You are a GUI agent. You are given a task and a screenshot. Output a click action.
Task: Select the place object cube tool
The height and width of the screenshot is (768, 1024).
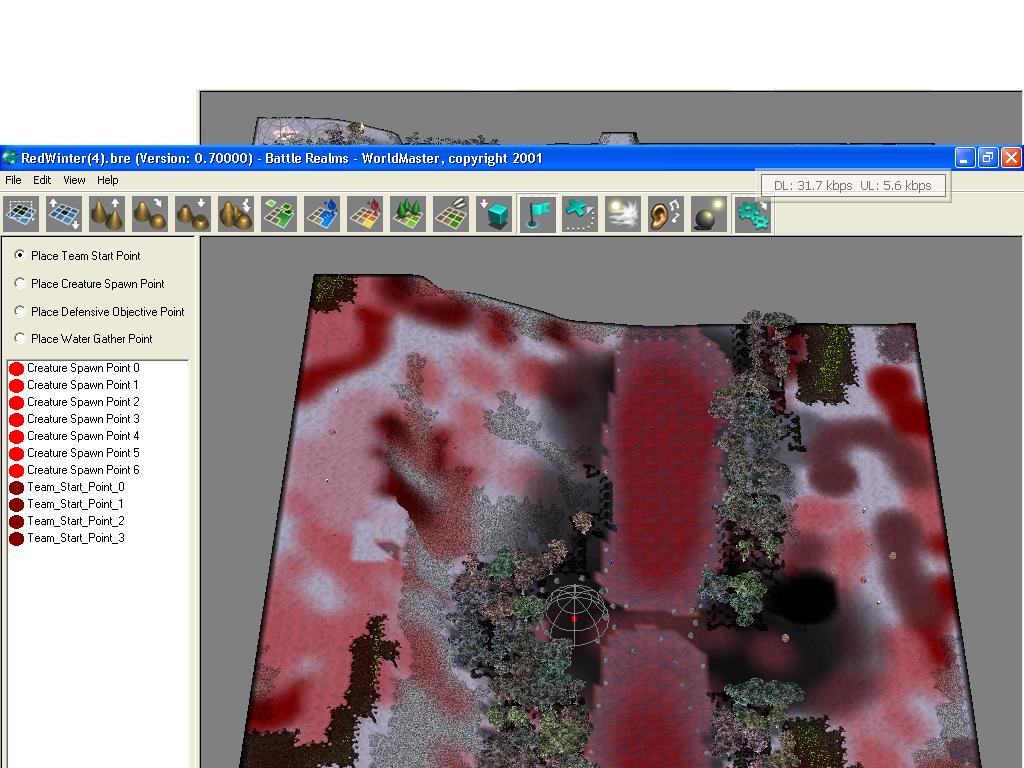click(495, 214)
